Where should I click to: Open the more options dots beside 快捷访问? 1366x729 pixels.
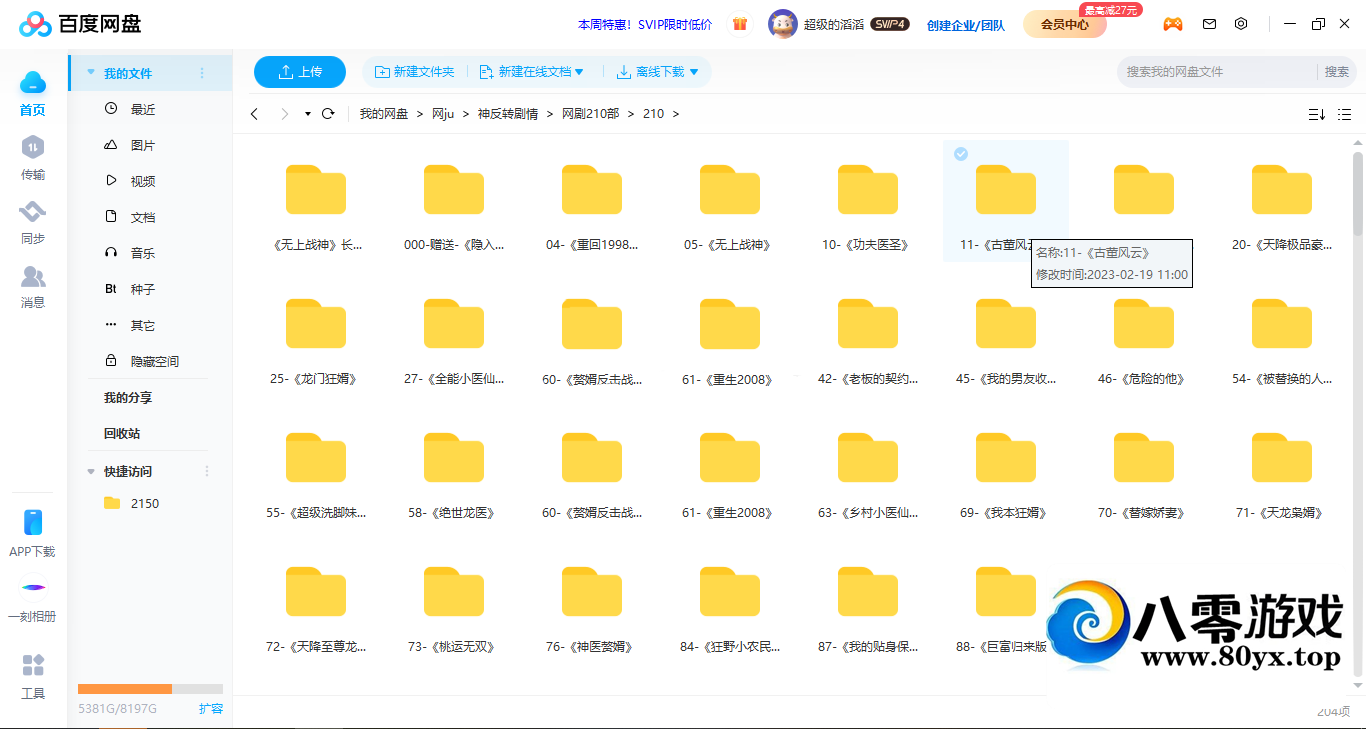click(208, 471)
